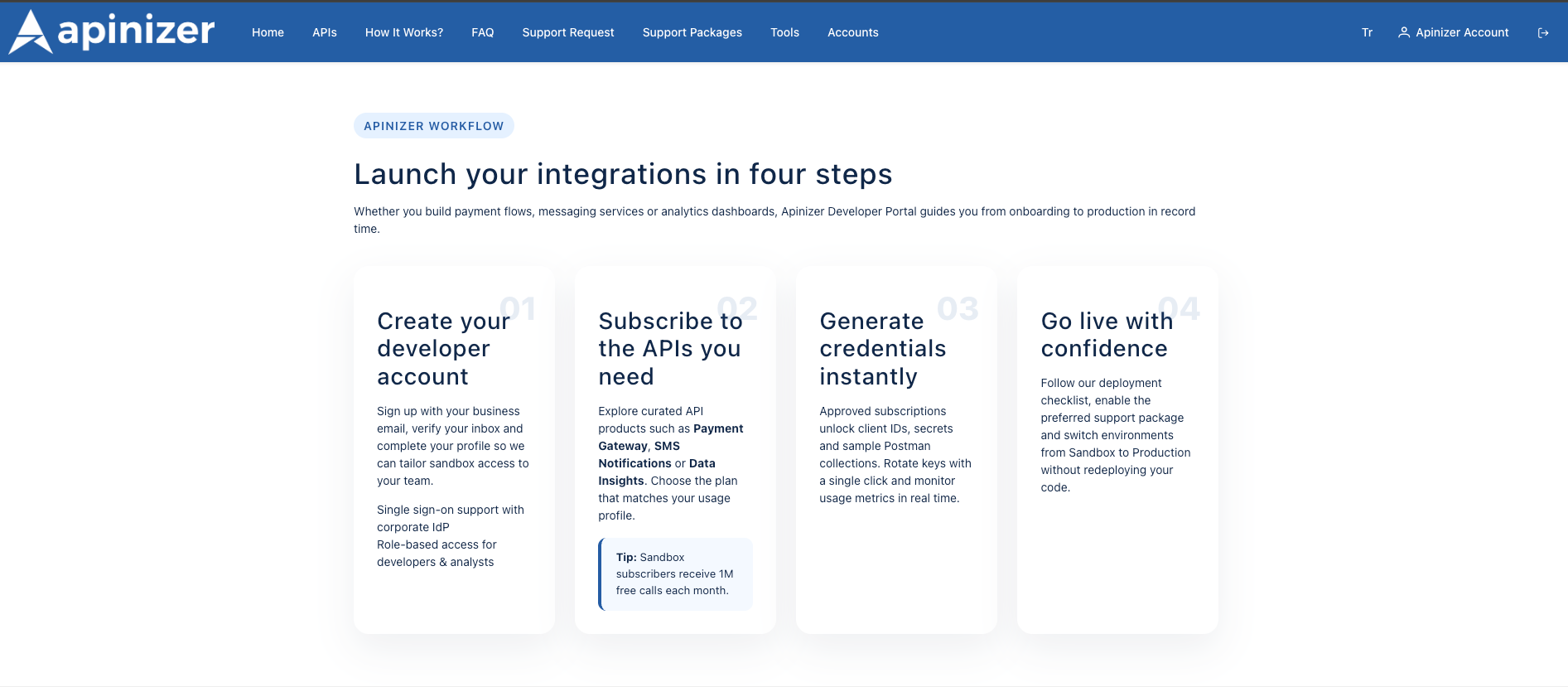Viewport: 1568px width, 687px height.
Task: Open the Accounts menu
Action: [x=852, y=33]
